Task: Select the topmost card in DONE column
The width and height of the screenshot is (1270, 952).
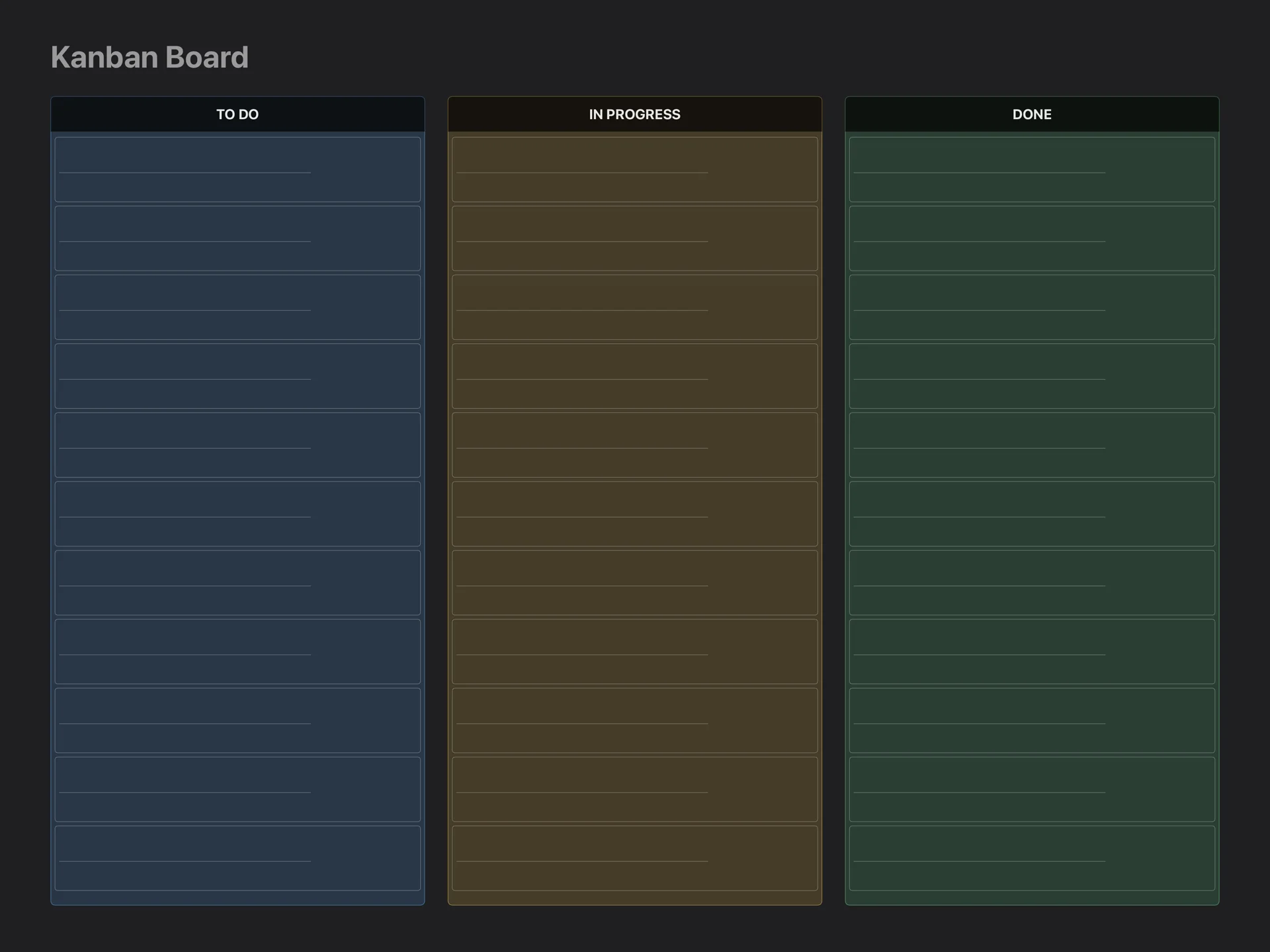Action: pyautogui.click(x=1032, y=169)
